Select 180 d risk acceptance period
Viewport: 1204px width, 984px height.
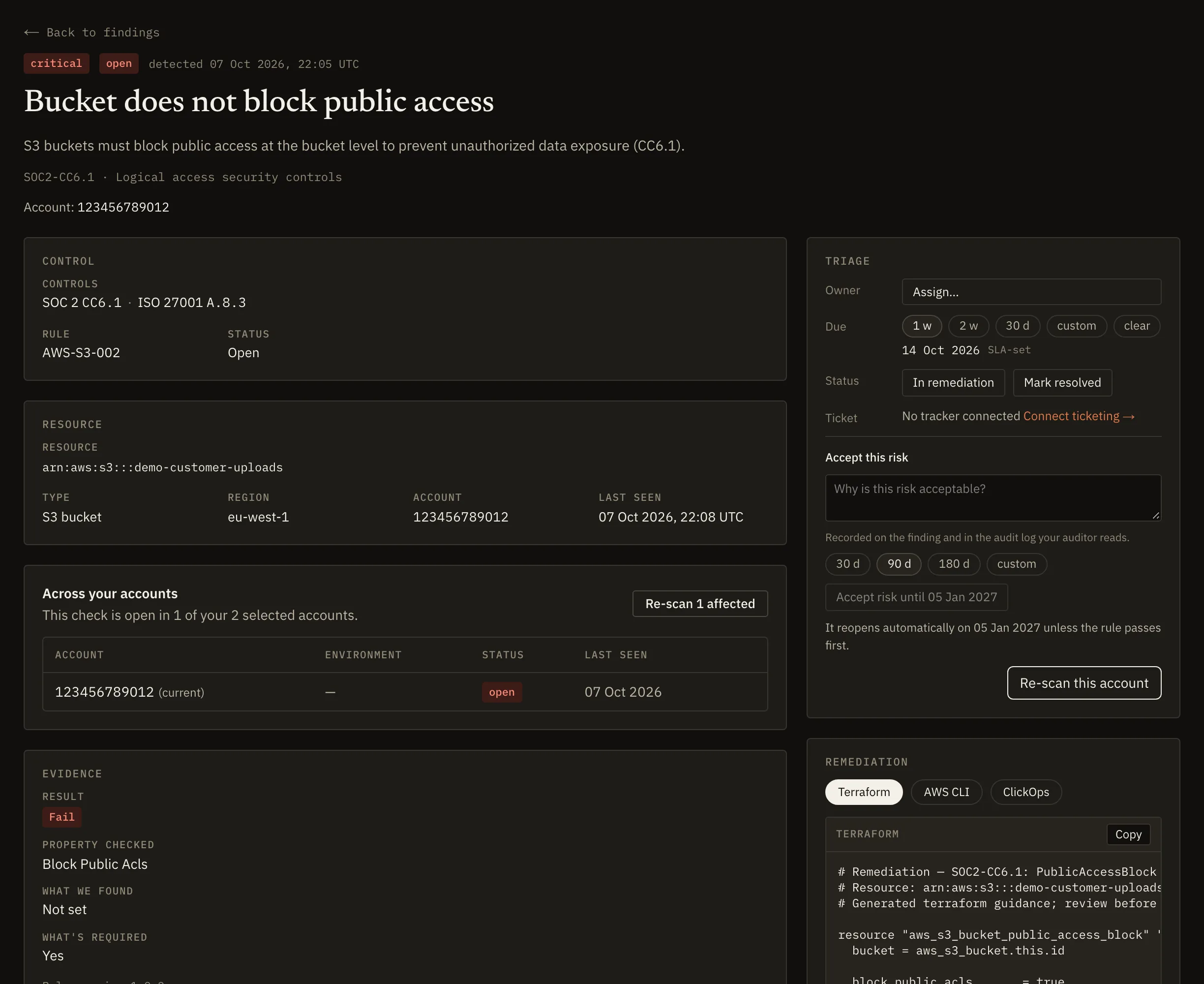(954, 564)
